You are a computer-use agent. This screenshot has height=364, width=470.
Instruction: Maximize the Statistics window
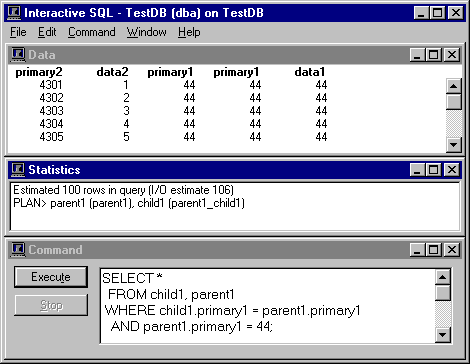point(433,170)
